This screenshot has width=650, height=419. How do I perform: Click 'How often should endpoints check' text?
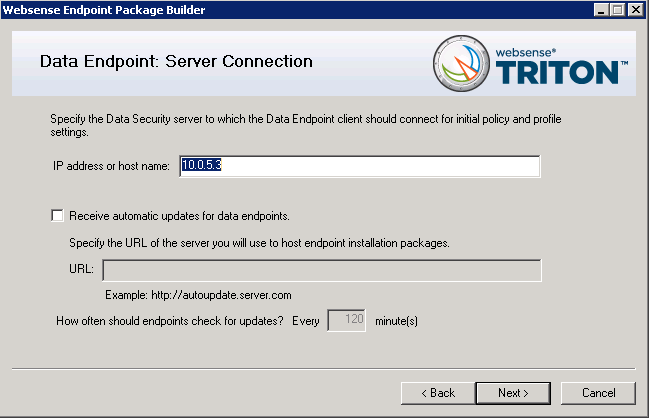(170, 321)
